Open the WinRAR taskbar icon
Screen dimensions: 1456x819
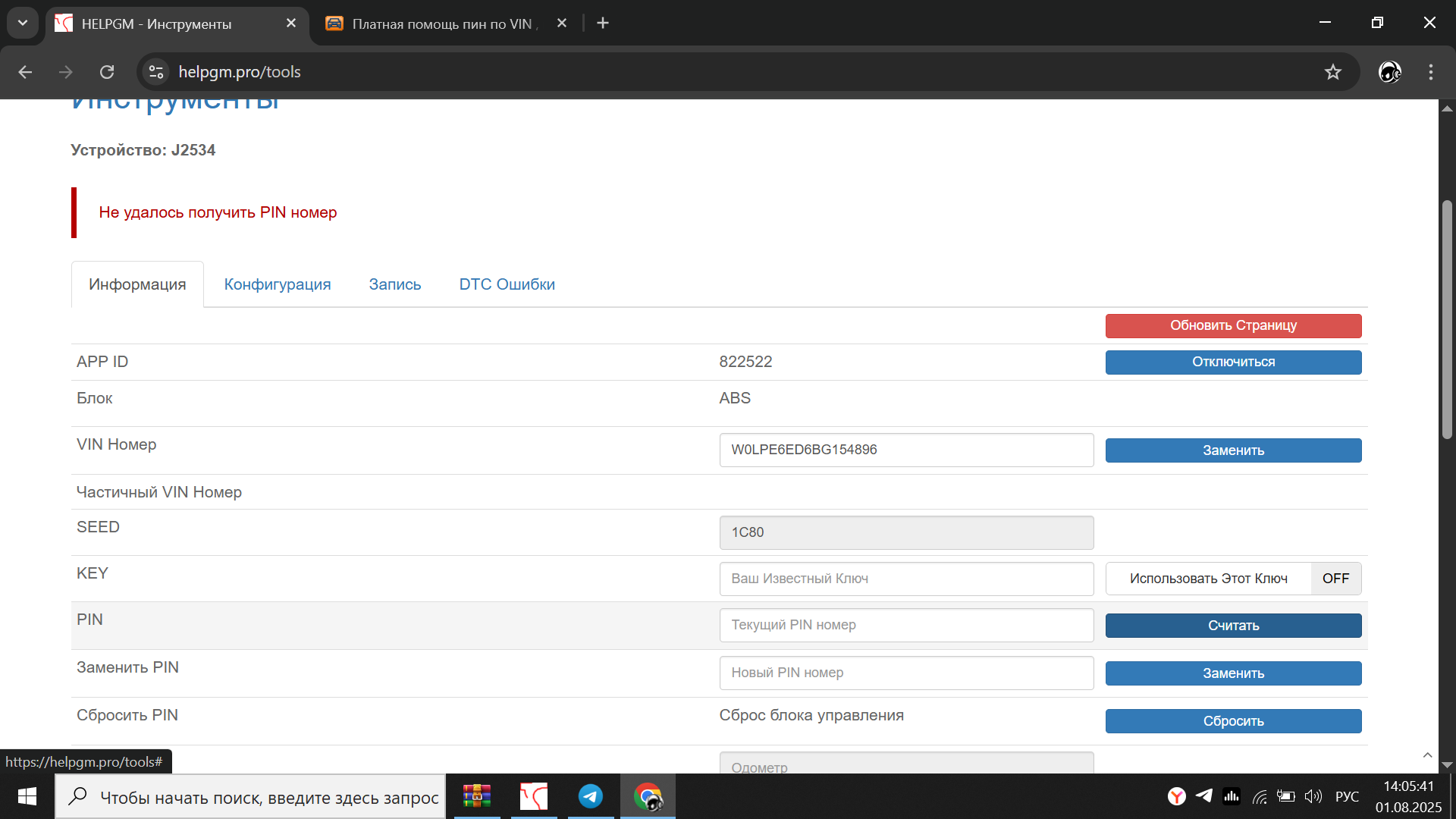[x=477, y=796]
